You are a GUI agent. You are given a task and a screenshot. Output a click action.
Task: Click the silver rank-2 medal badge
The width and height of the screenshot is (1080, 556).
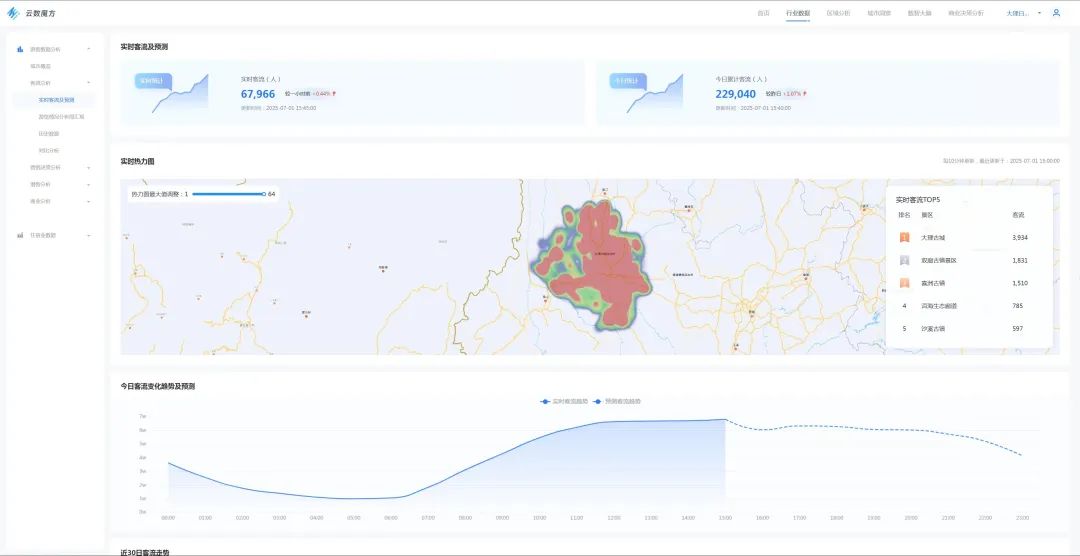click(x=904, y=260)
